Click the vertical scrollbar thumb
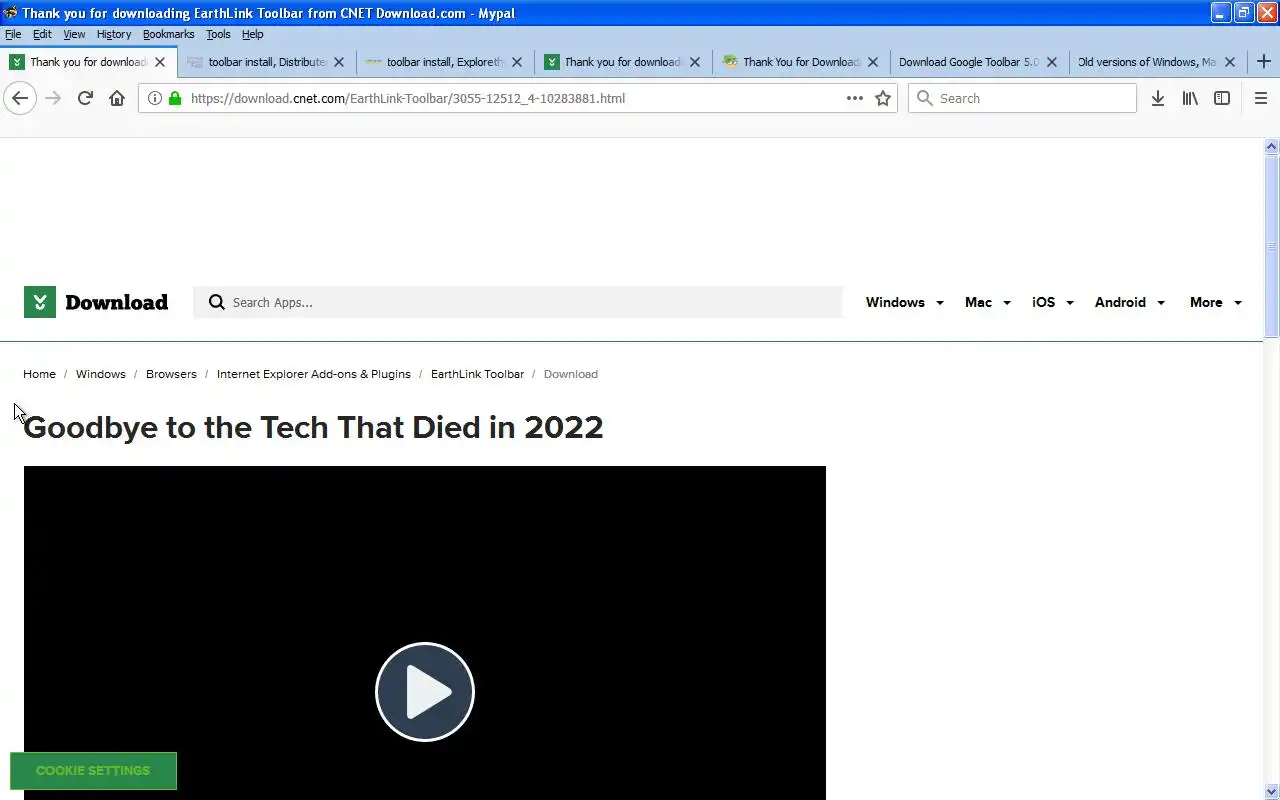 tap(1272, 246)
